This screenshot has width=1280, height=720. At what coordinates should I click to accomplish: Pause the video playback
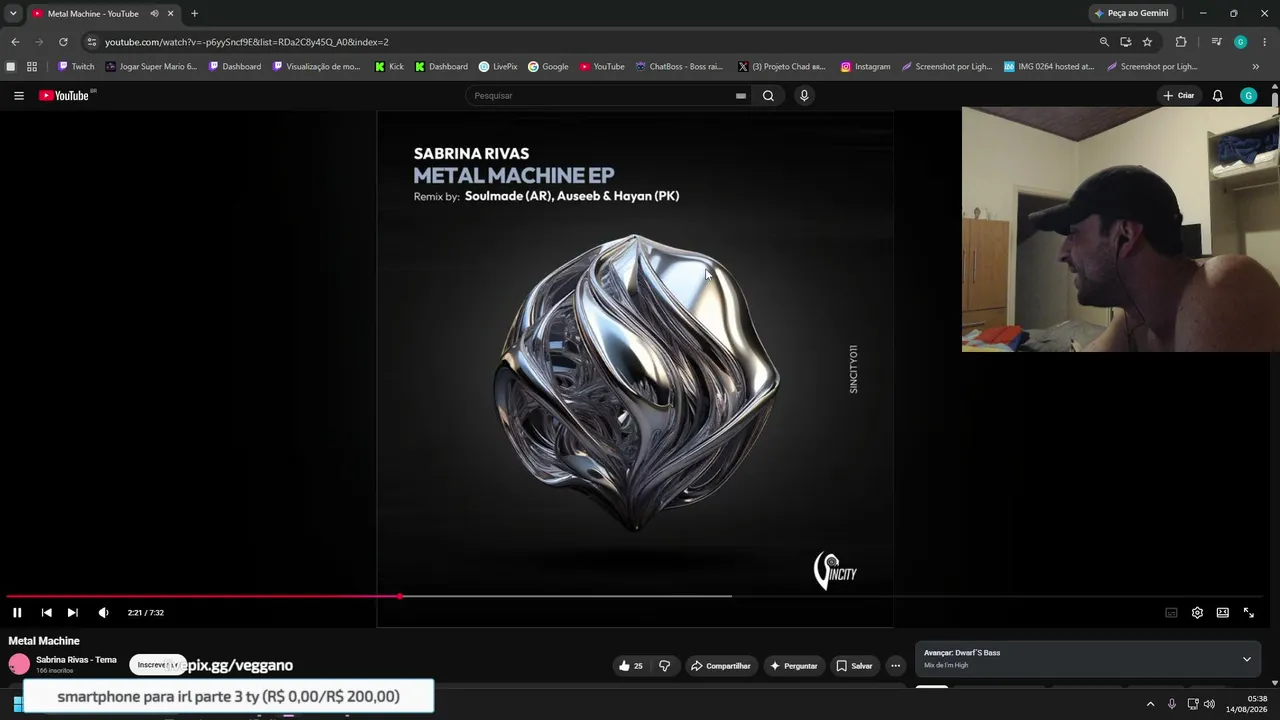click(x=17, y=613)
